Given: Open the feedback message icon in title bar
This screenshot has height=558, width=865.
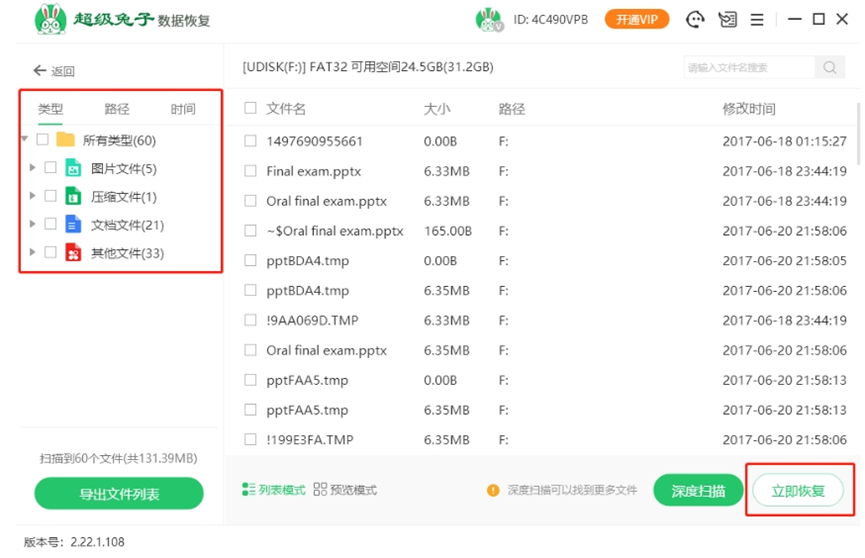Looking at the screenshot, I should tap(727, 19).
